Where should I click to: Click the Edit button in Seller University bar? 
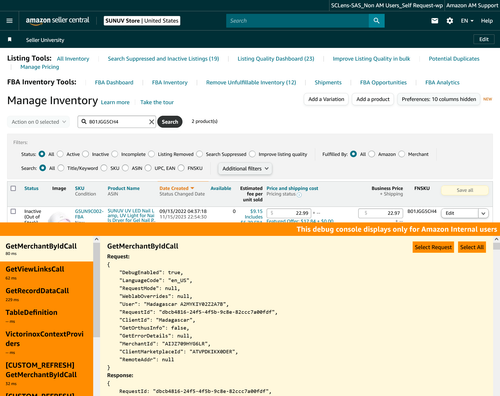pyautogui.click(x=484, y=39)
